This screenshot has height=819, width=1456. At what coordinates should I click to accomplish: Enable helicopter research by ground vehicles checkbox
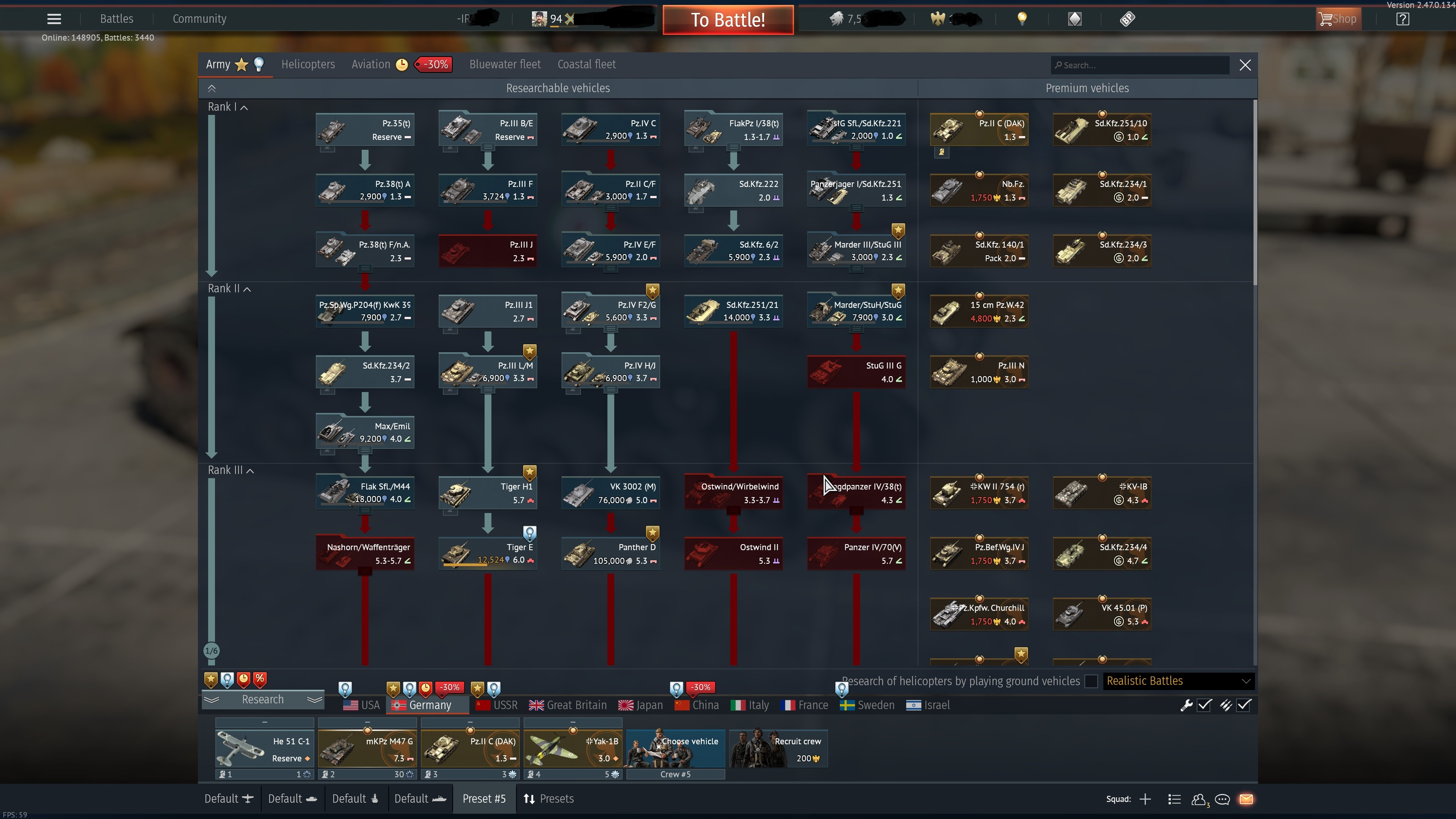pos(1091,681)
